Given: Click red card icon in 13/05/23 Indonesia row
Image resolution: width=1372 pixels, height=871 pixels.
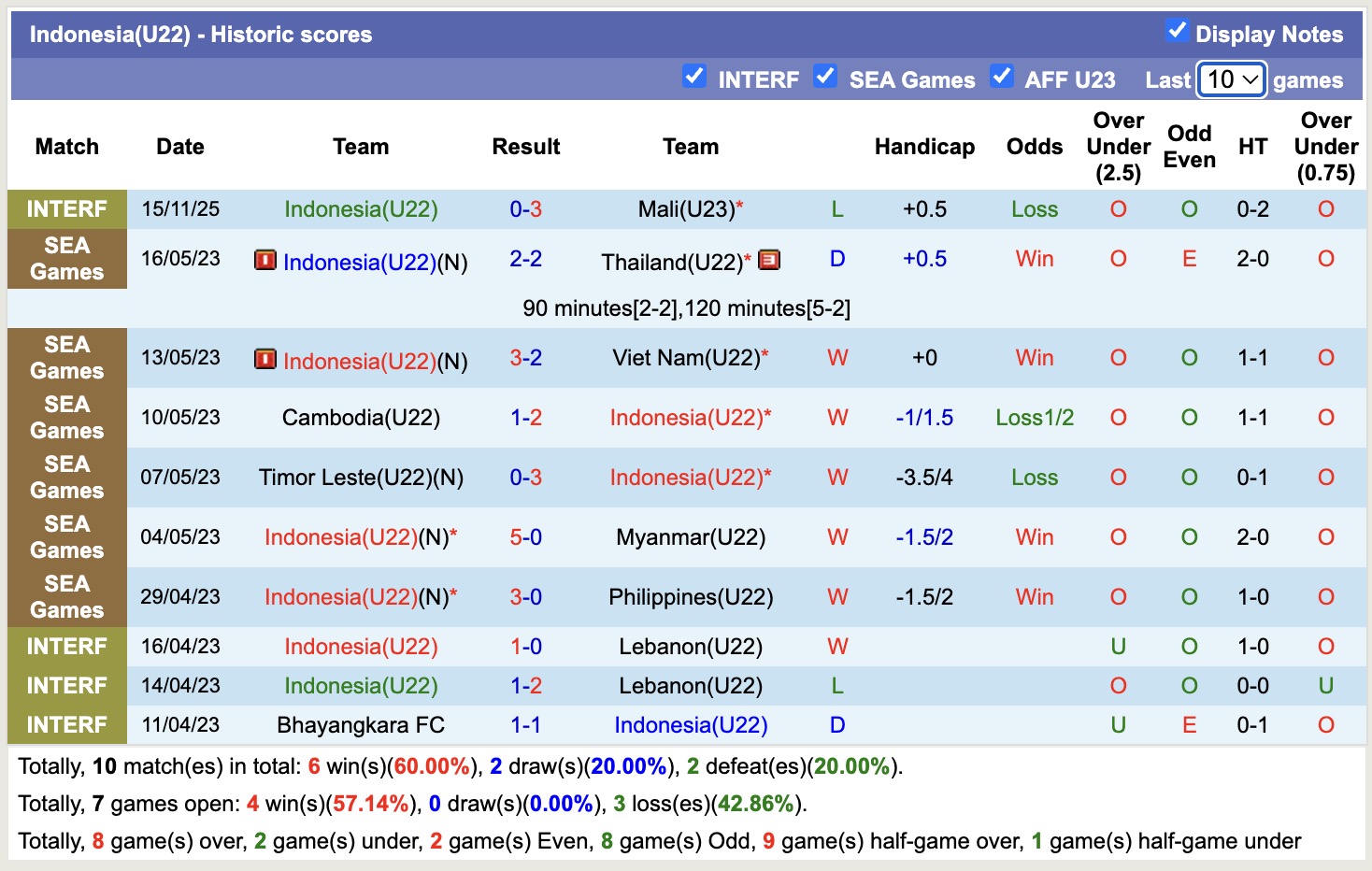Looking at the screenshot, I should pos(265,359).
